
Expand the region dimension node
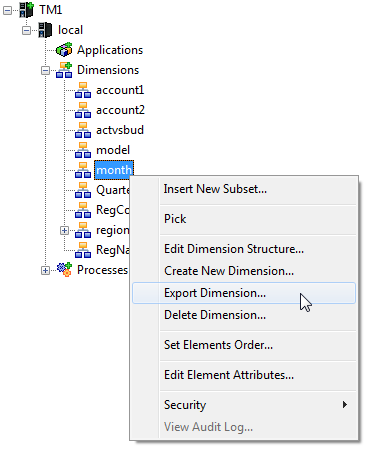tap(64, 230)
